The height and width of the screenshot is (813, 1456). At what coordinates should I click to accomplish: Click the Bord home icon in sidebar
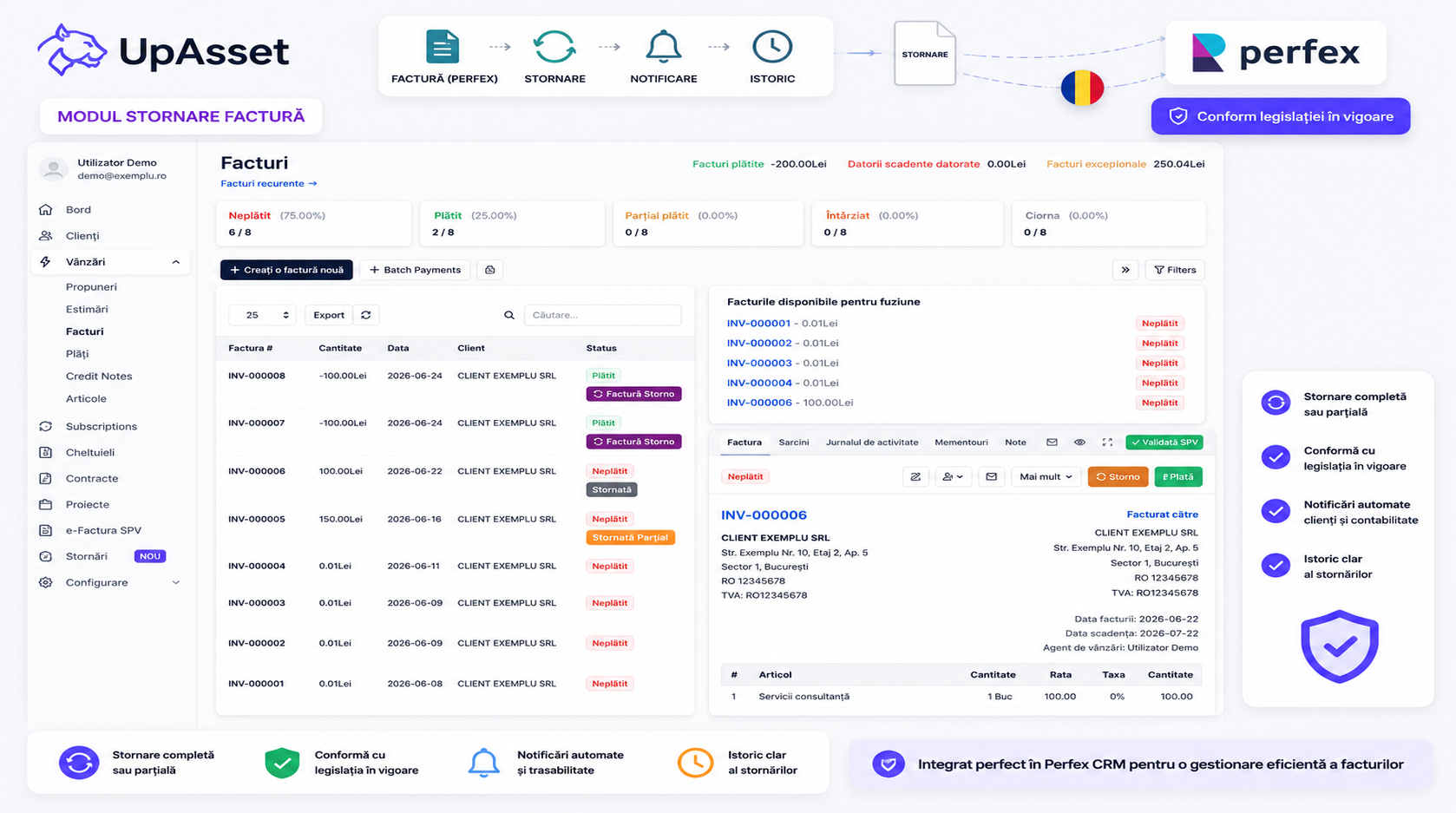tap(46, 210)
